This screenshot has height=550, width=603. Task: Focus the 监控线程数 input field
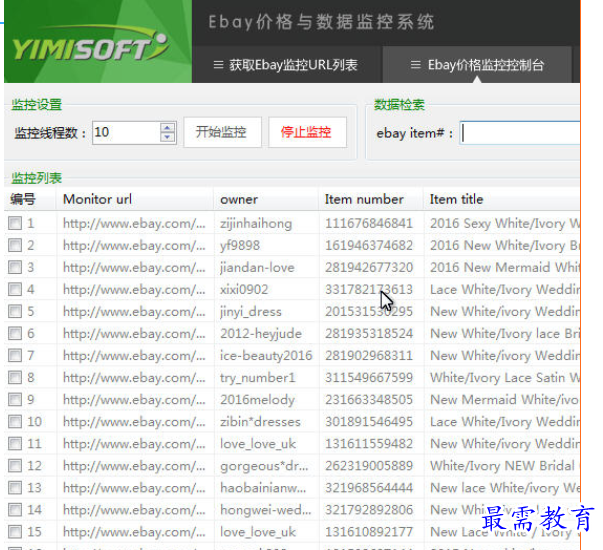point(126,133)
